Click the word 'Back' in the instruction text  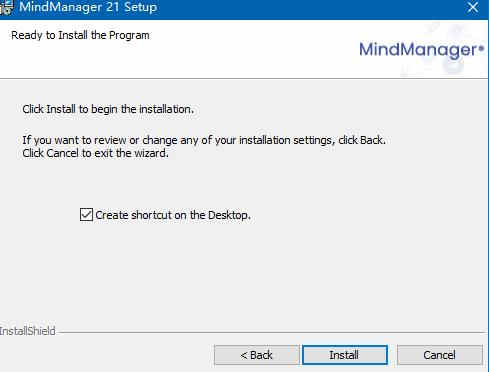click(x=371, y=140)
